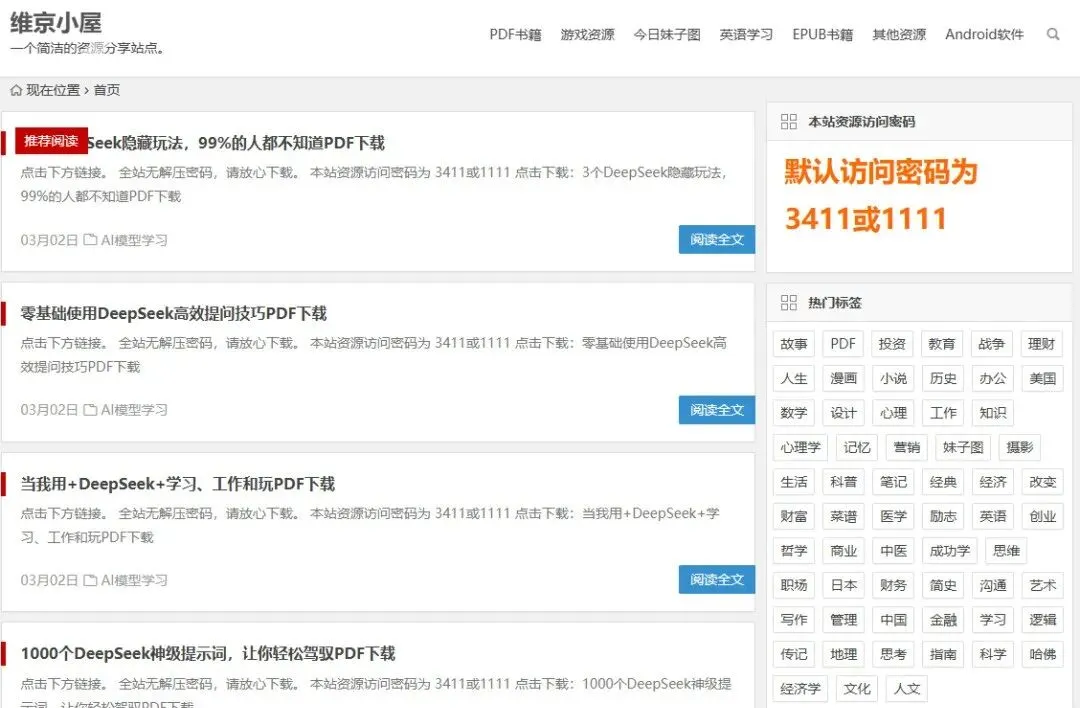Open the PDF书籍 menu
The width and height of the screenshot is (1080, 708).
pos(515,34)
